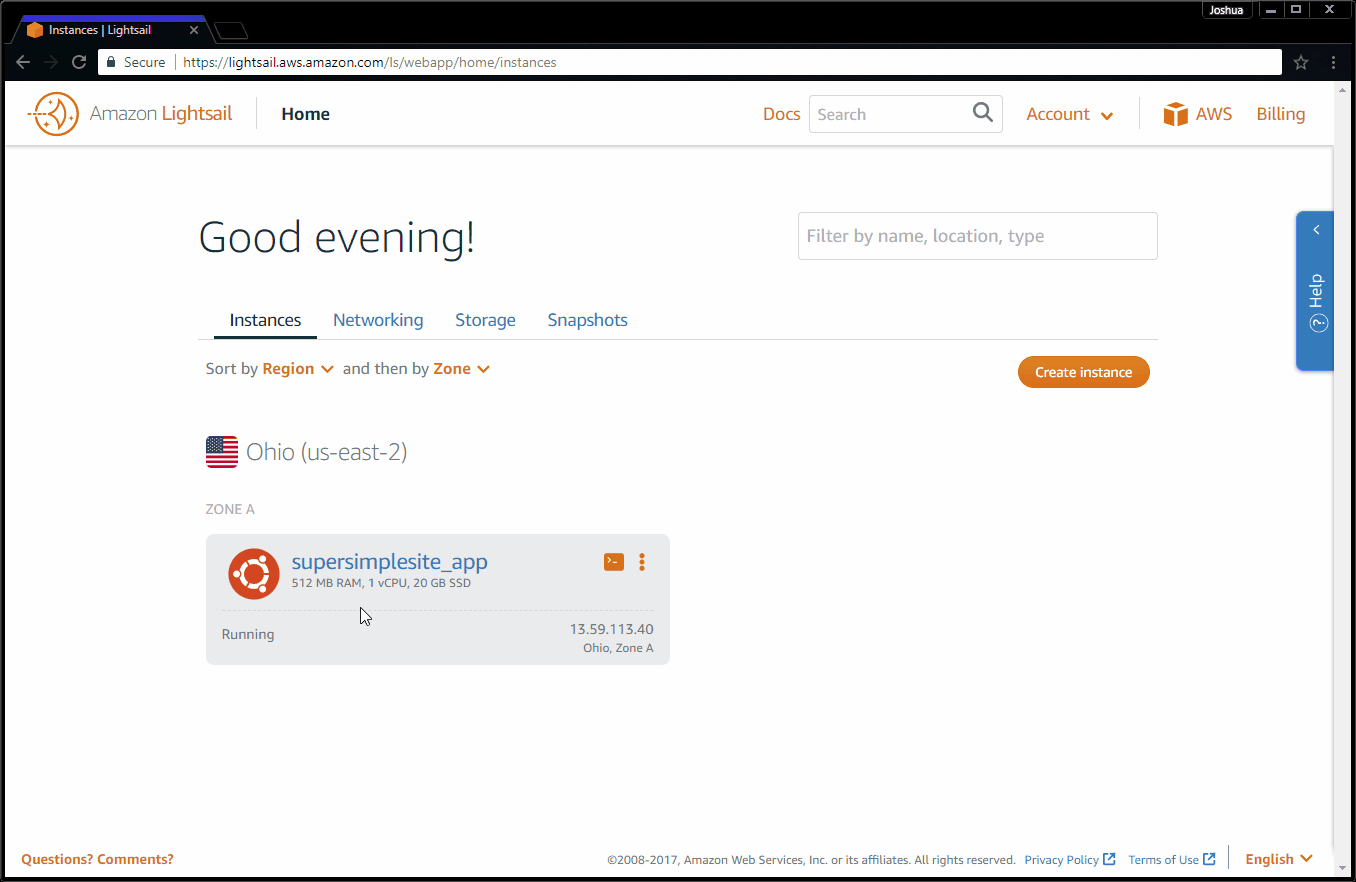Open the AWS text link
1356x882 pixels.
tap(1214, 114)
